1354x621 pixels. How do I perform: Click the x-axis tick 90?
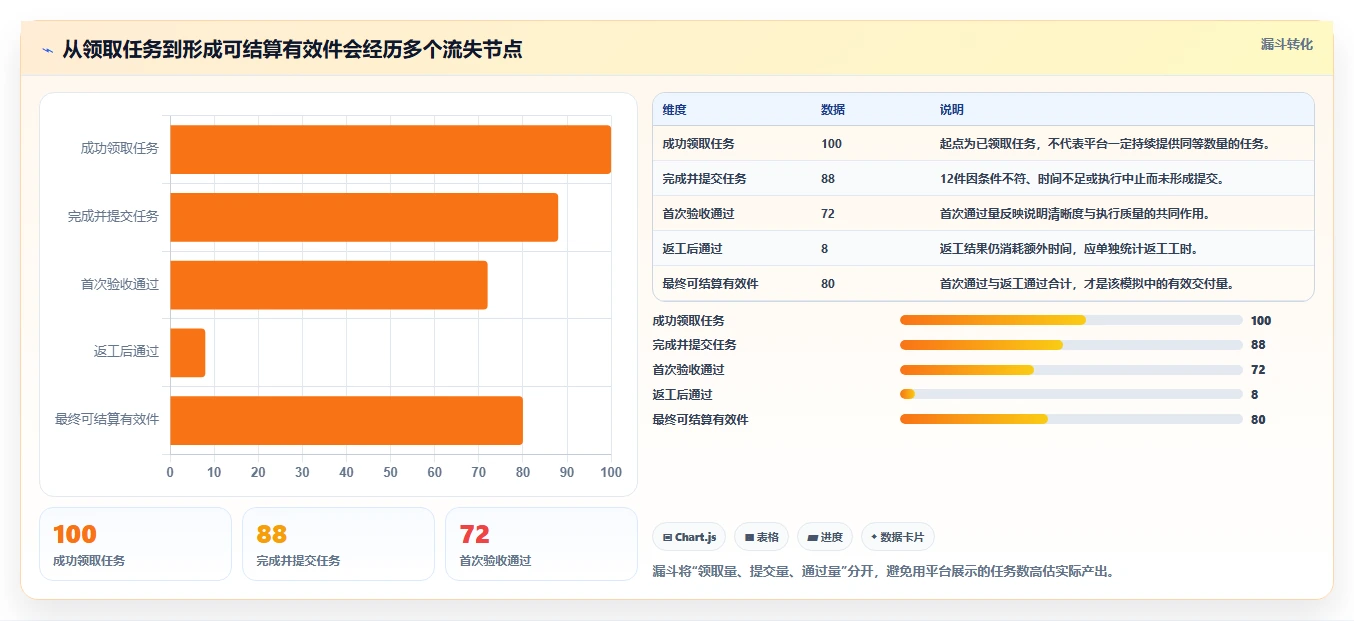pyautogui.click(x=567, y=473)
